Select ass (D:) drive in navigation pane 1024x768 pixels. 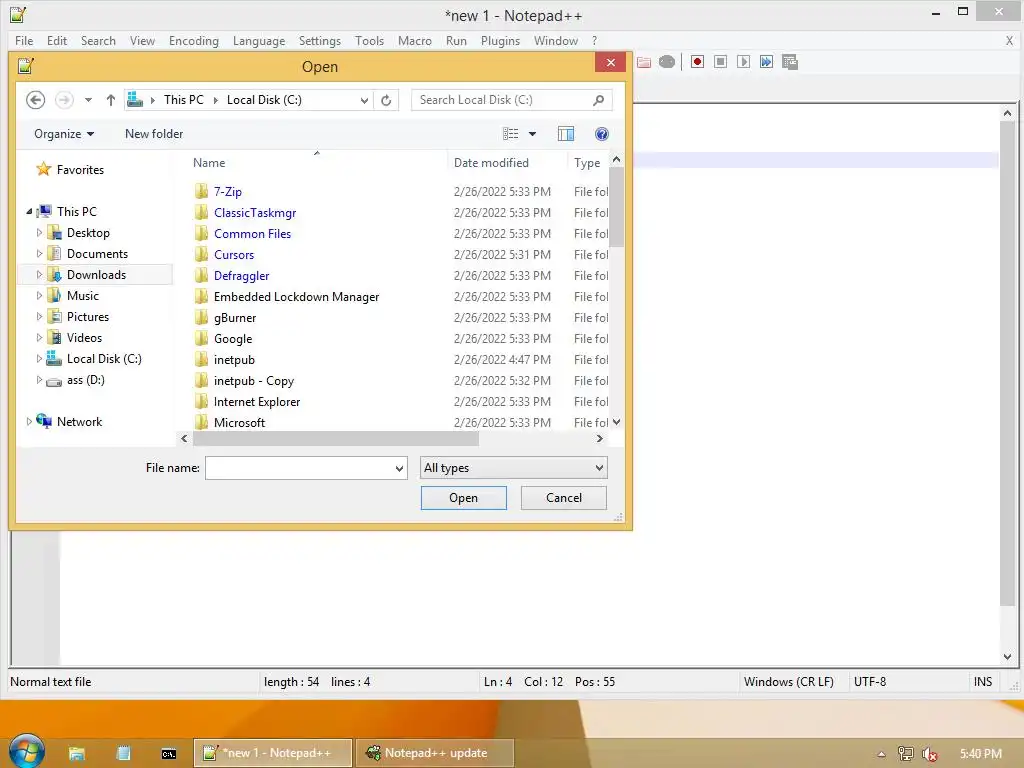pos(86,380)
